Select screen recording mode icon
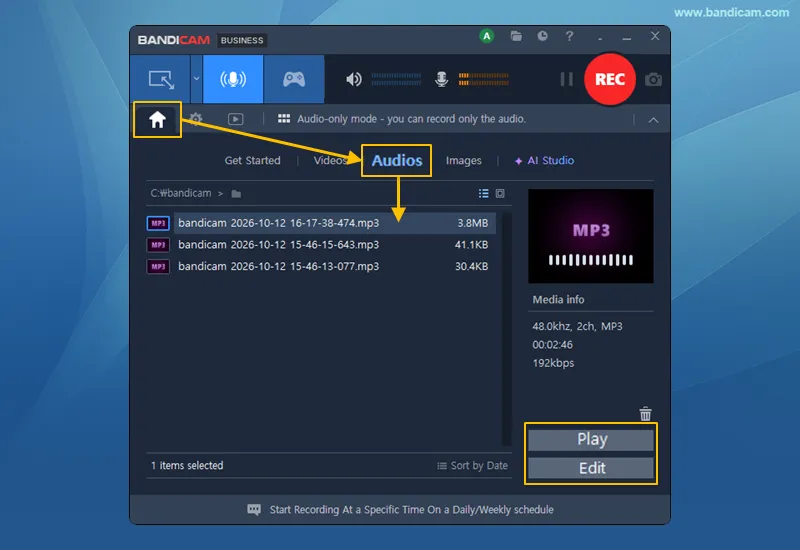This screenshot has height=550, width=800. coord(161,80)
